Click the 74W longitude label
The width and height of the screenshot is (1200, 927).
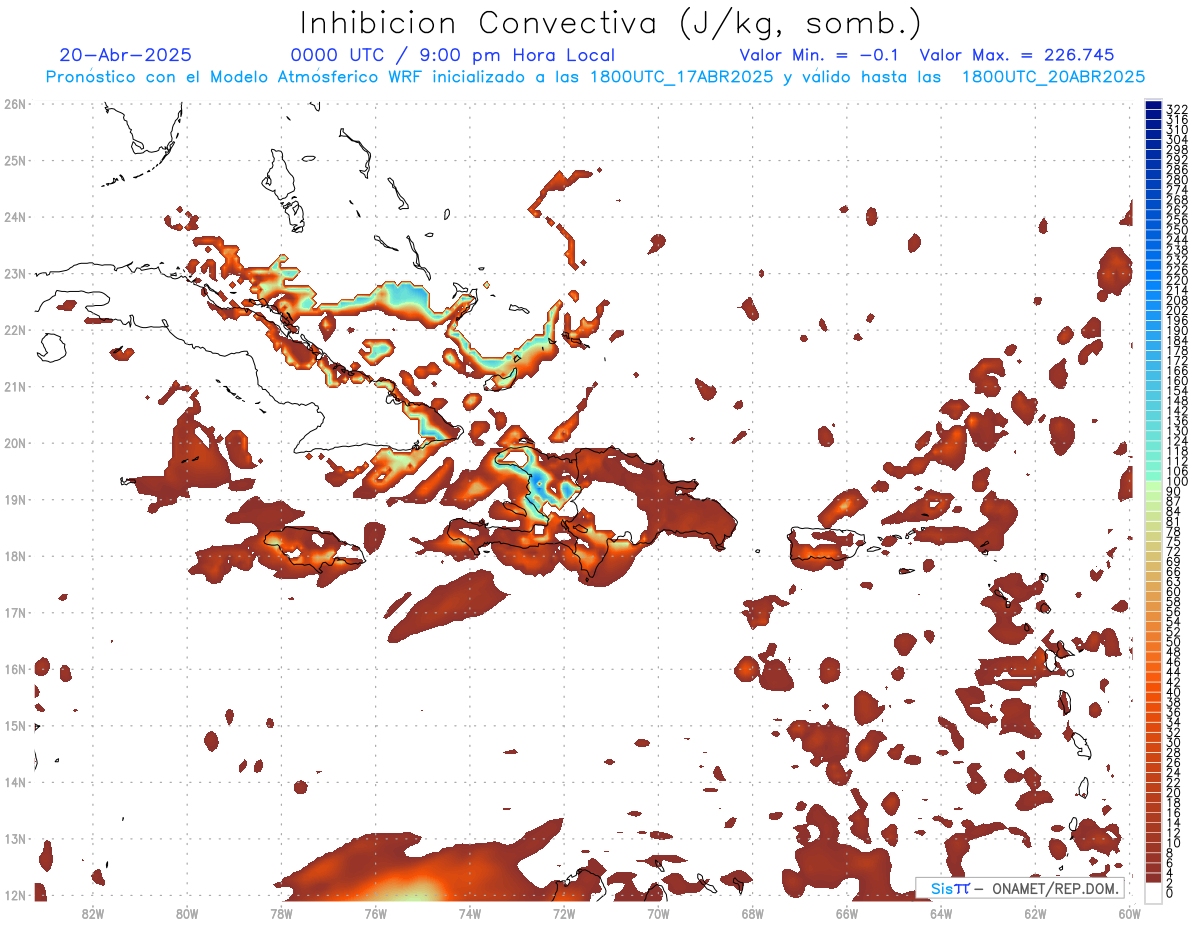point(470,912)
